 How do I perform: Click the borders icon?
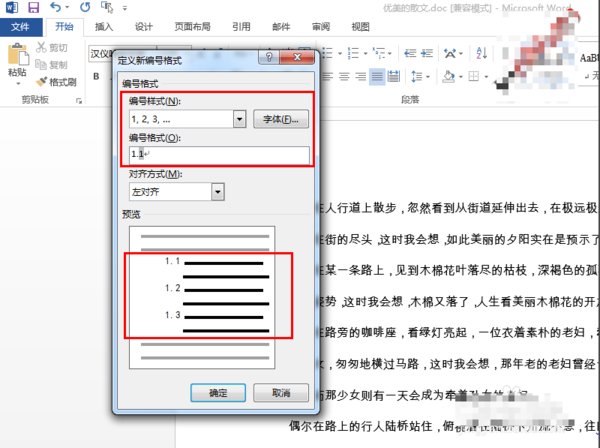pyautogui.click(x=474, y=77)
